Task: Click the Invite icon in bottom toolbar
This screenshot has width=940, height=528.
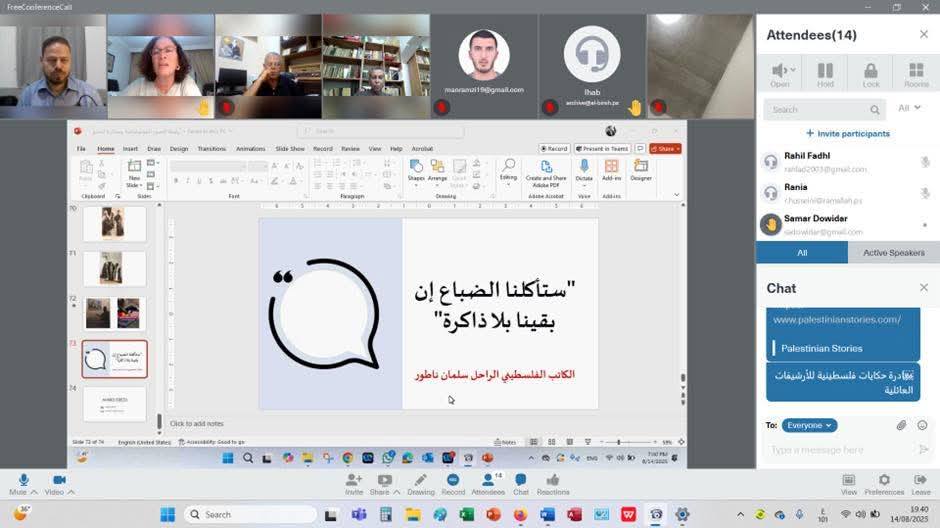Action: tap(354, 484)
